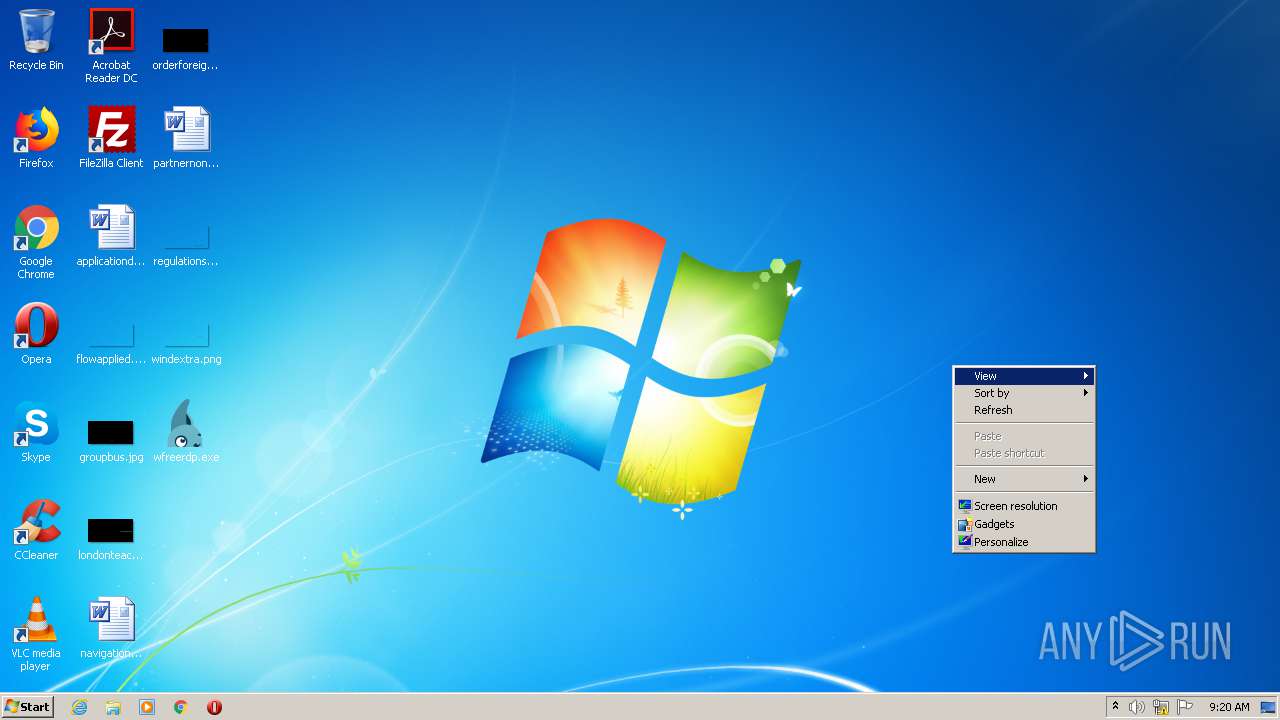Open Gadgets from the context menu
Image resolution: width=1280 pixels, height=720 pixels.
[x=1024, y=524]
